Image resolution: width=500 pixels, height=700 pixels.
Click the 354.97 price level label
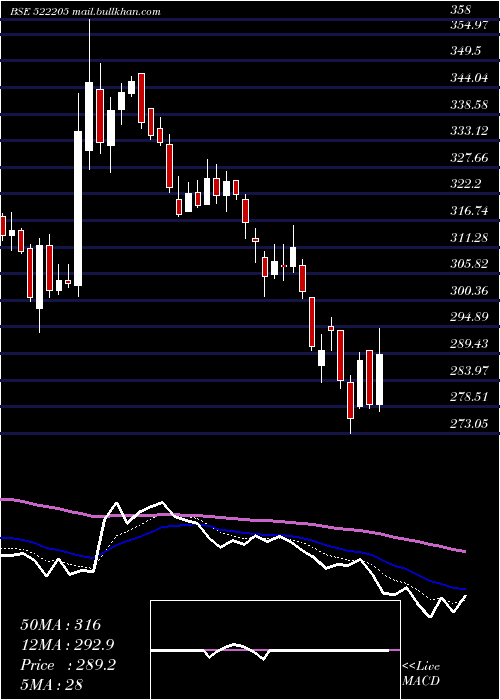(469, 25)
